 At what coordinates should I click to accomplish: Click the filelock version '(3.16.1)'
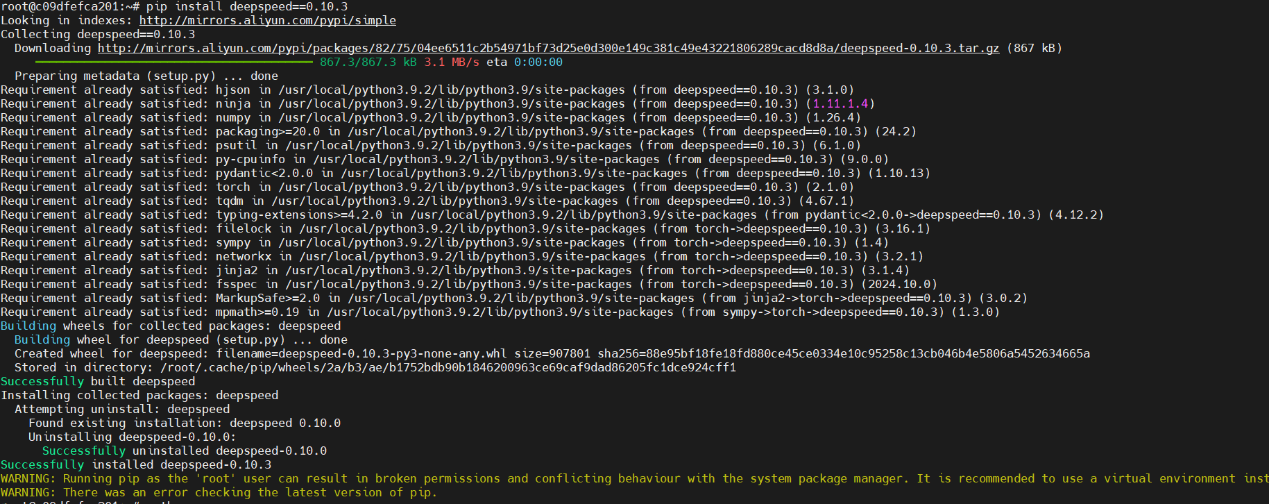(x=904, y=230)
